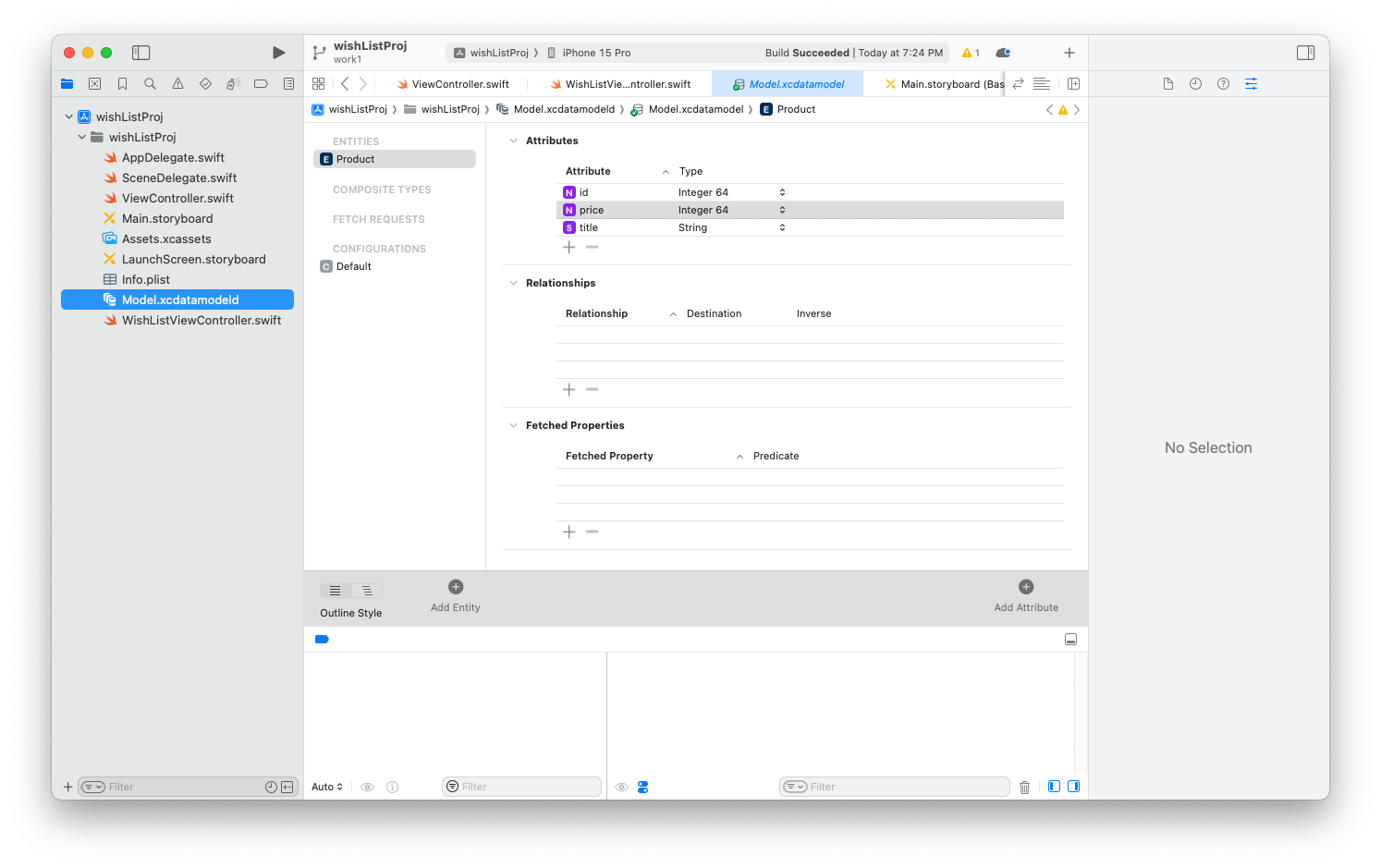The width and height of the screenshot is (1381, 868).
Task: Add an editor on the right
Action: [x=1073, y=83]
